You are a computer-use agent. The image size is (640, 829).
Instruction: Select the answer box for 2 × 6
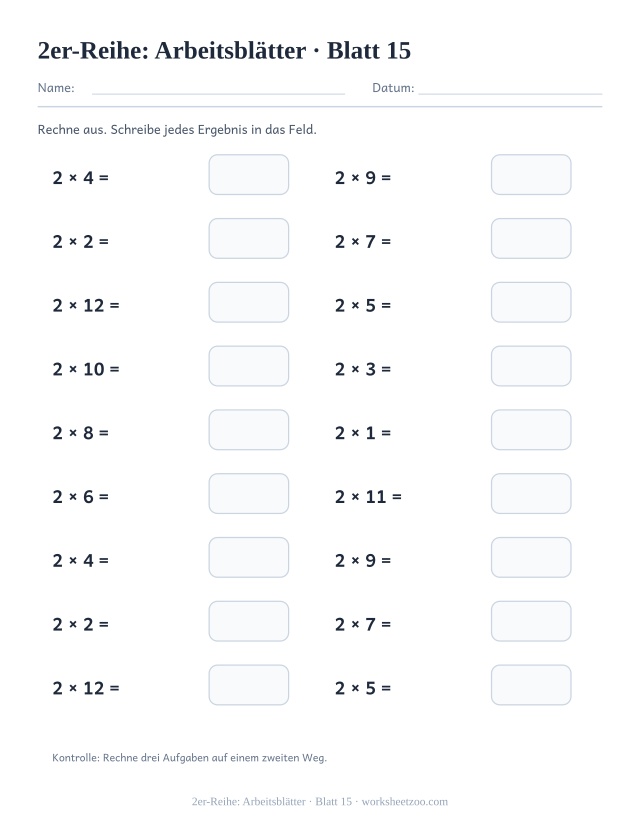point(249,493)
